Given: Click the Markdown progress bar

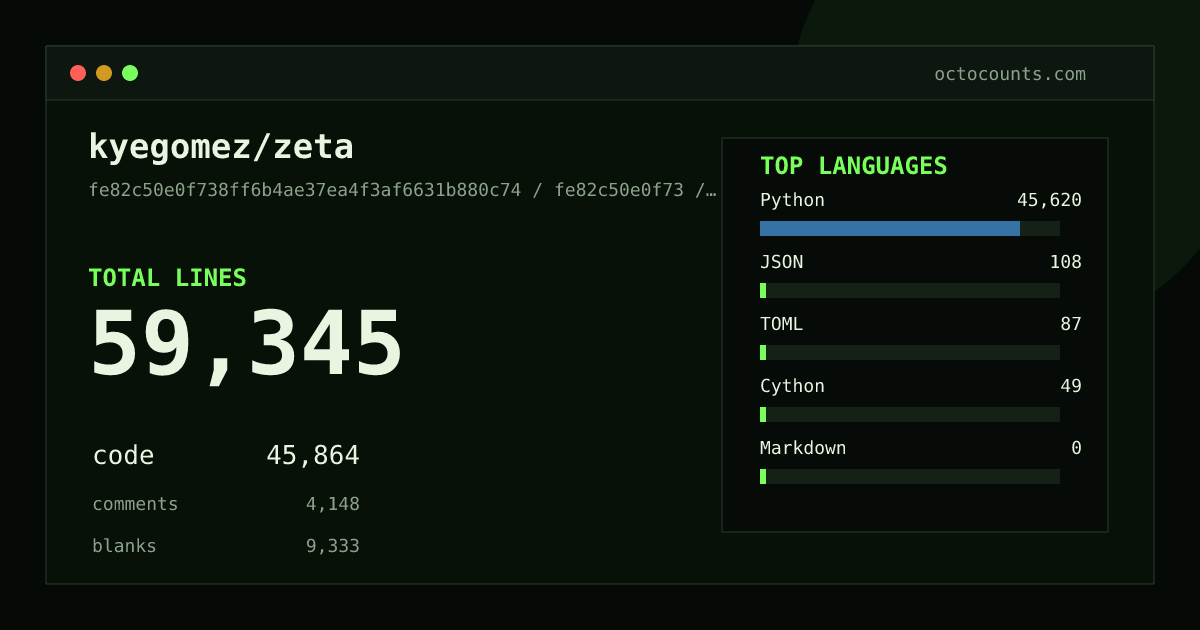Looking at the screenshot, I should coord(910,476).
